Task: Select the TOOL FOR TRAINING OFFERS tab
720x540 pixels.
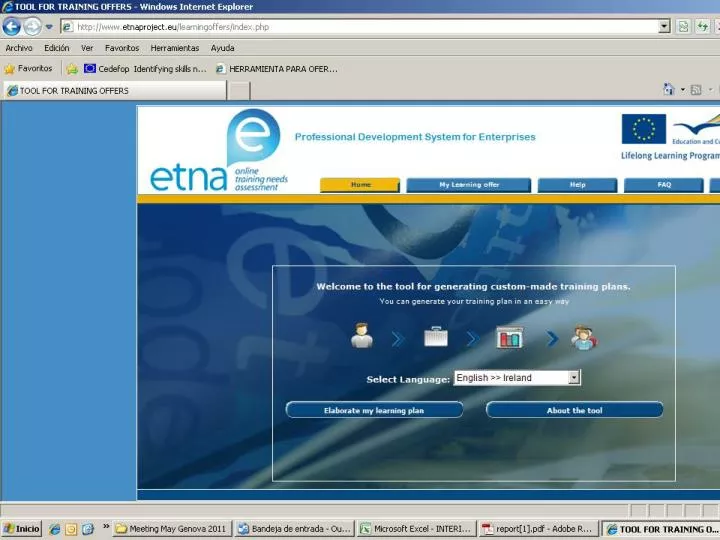Action: [x=114, y=90]
